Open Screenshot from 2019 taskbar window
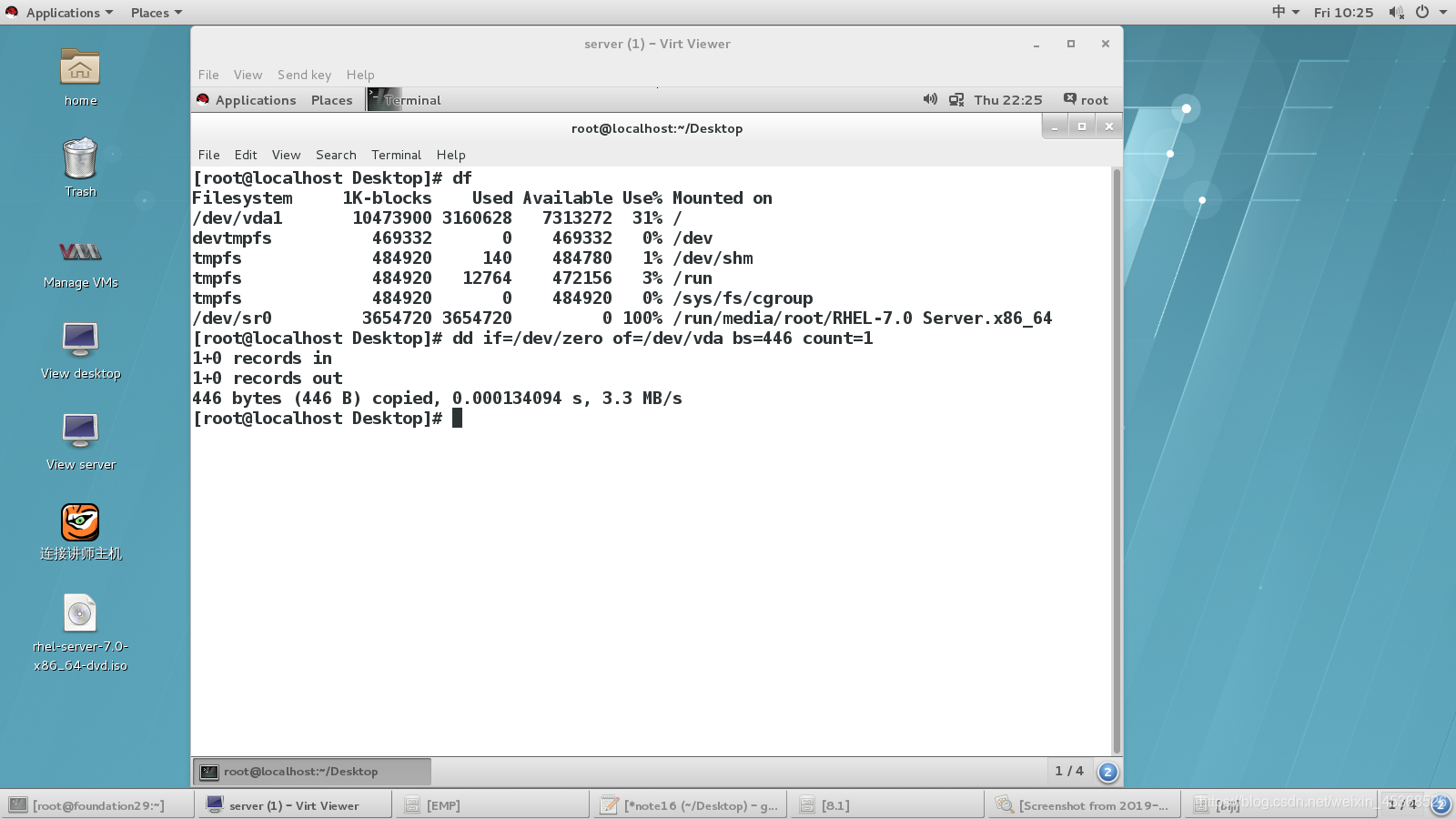The width and height of the screenshot is (1456, 819). point(1085,805)
